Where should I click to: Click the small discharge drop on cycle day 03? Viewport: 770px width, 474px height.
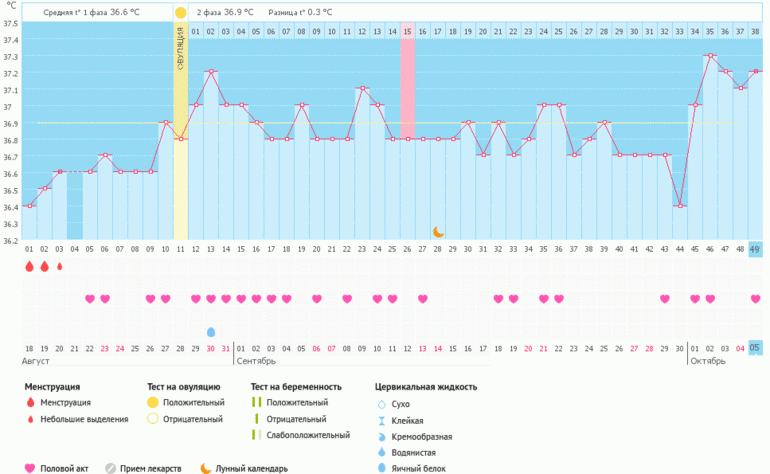pyautogui.click(x=60, y=267)
